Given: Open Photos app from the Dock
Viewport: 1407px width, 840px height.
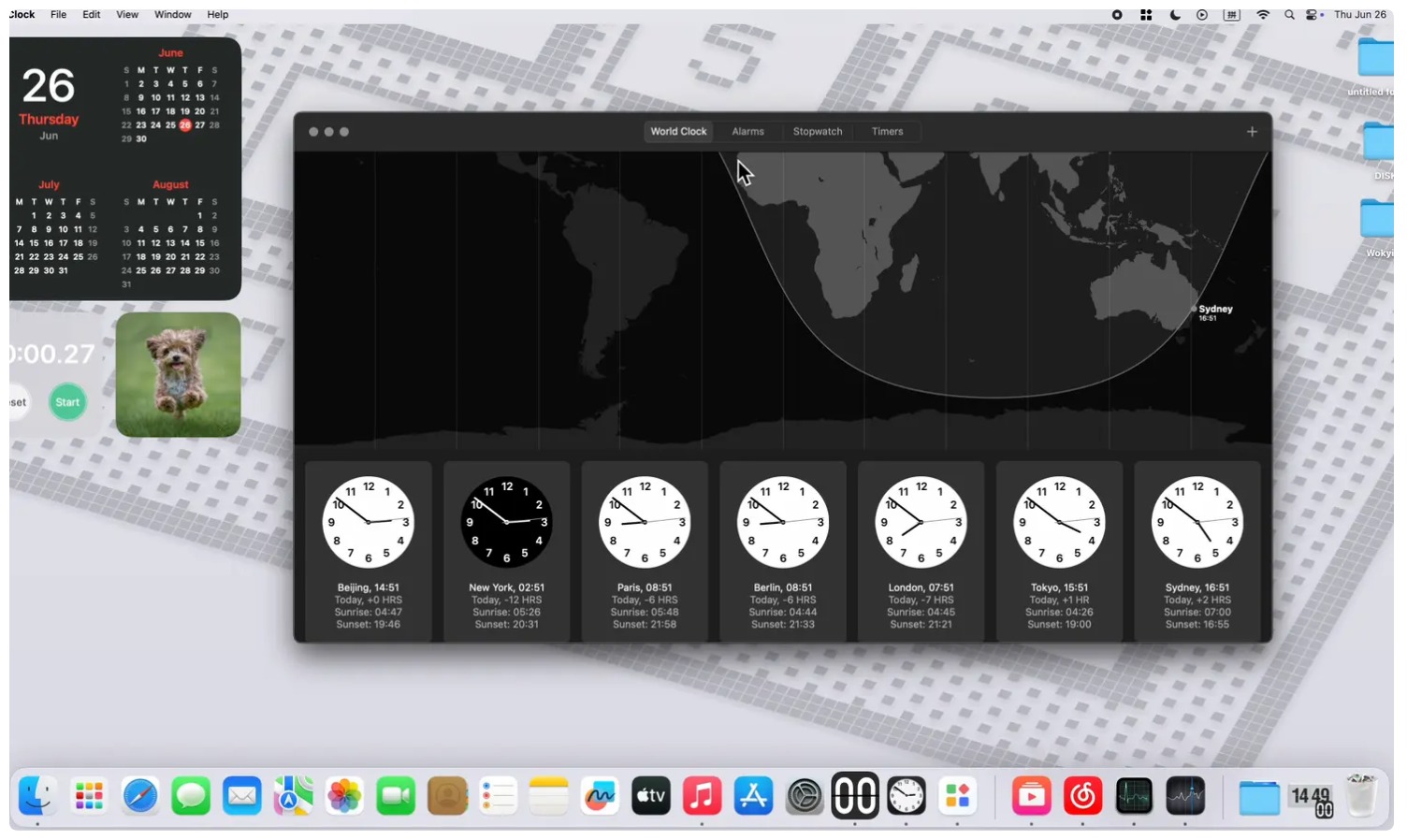Looking at the screenshot, I should pyautogui.click(x=344, y=797).
